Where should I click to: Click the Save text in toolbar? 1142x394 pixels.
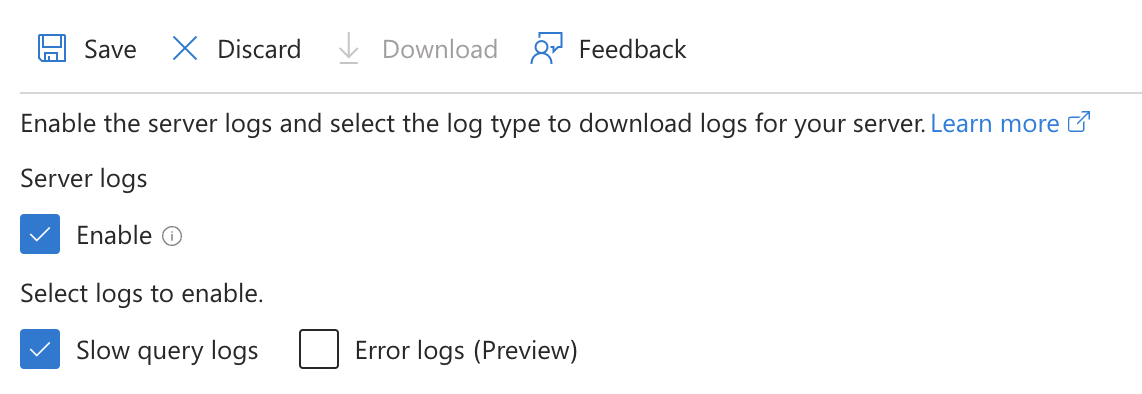click(111, 50)
